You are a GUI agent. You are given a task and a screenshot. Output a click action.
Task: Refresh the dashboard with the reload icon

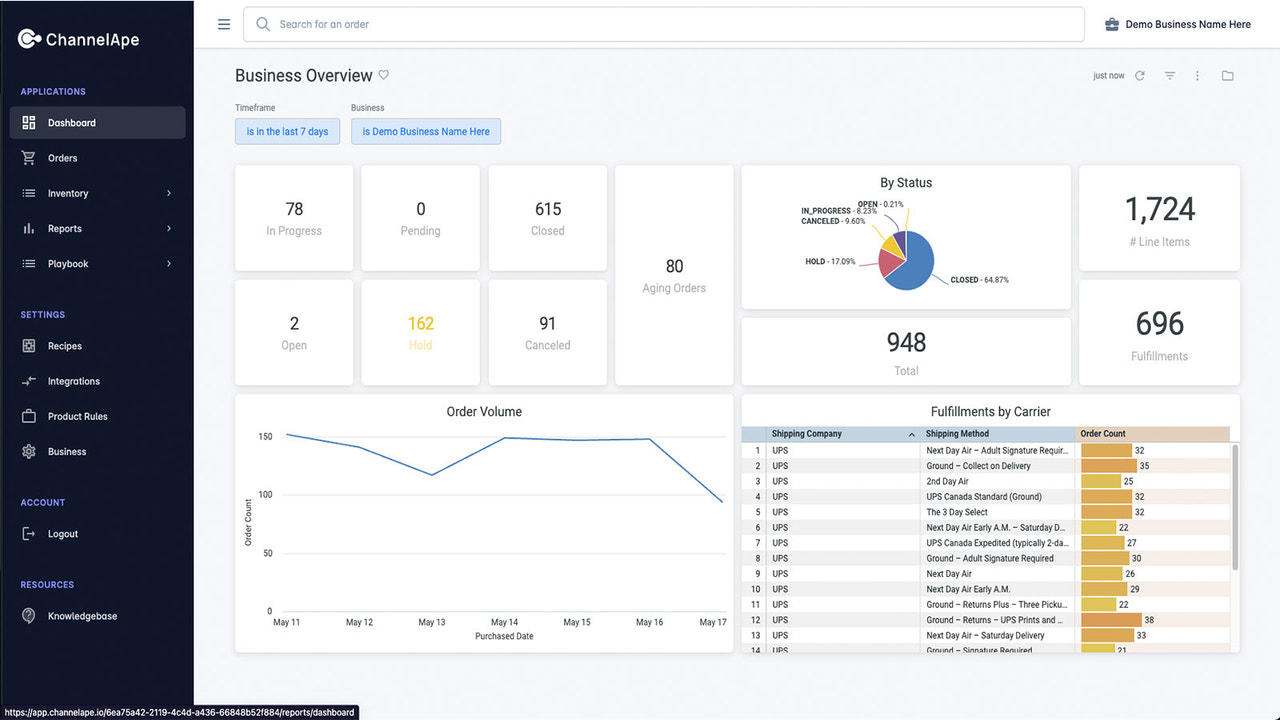point(1141,75)
